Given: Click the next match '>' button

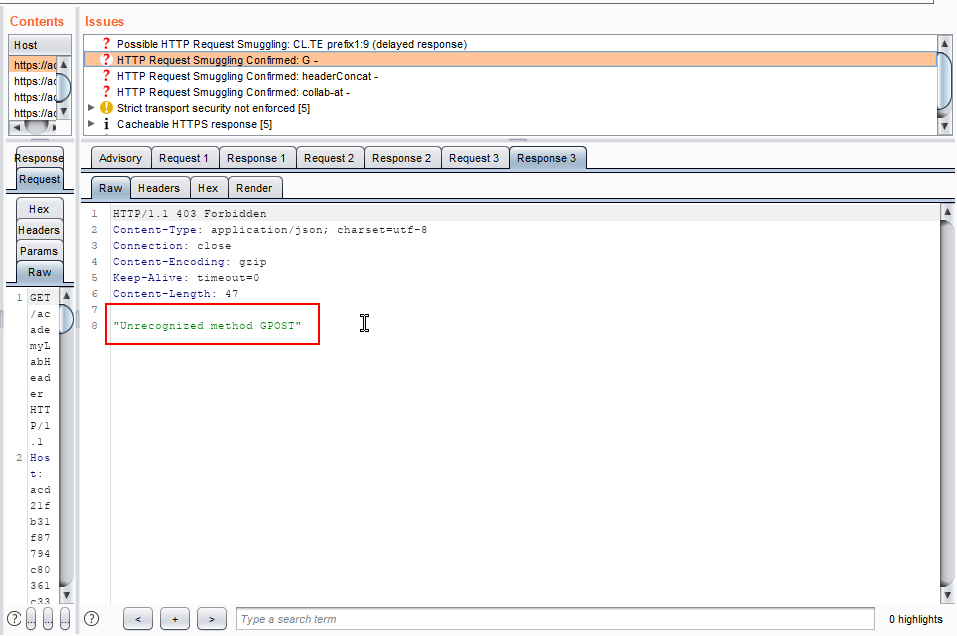Looking at the screenshot, I should tap(212, 619).
